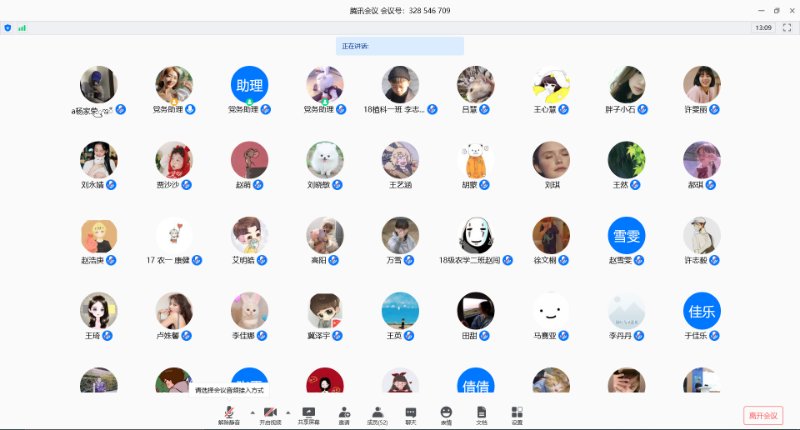Open the Members list (成员 52)
Viewport: 800px width, 430px height.
pyautogui.click(x=377, y=414)
